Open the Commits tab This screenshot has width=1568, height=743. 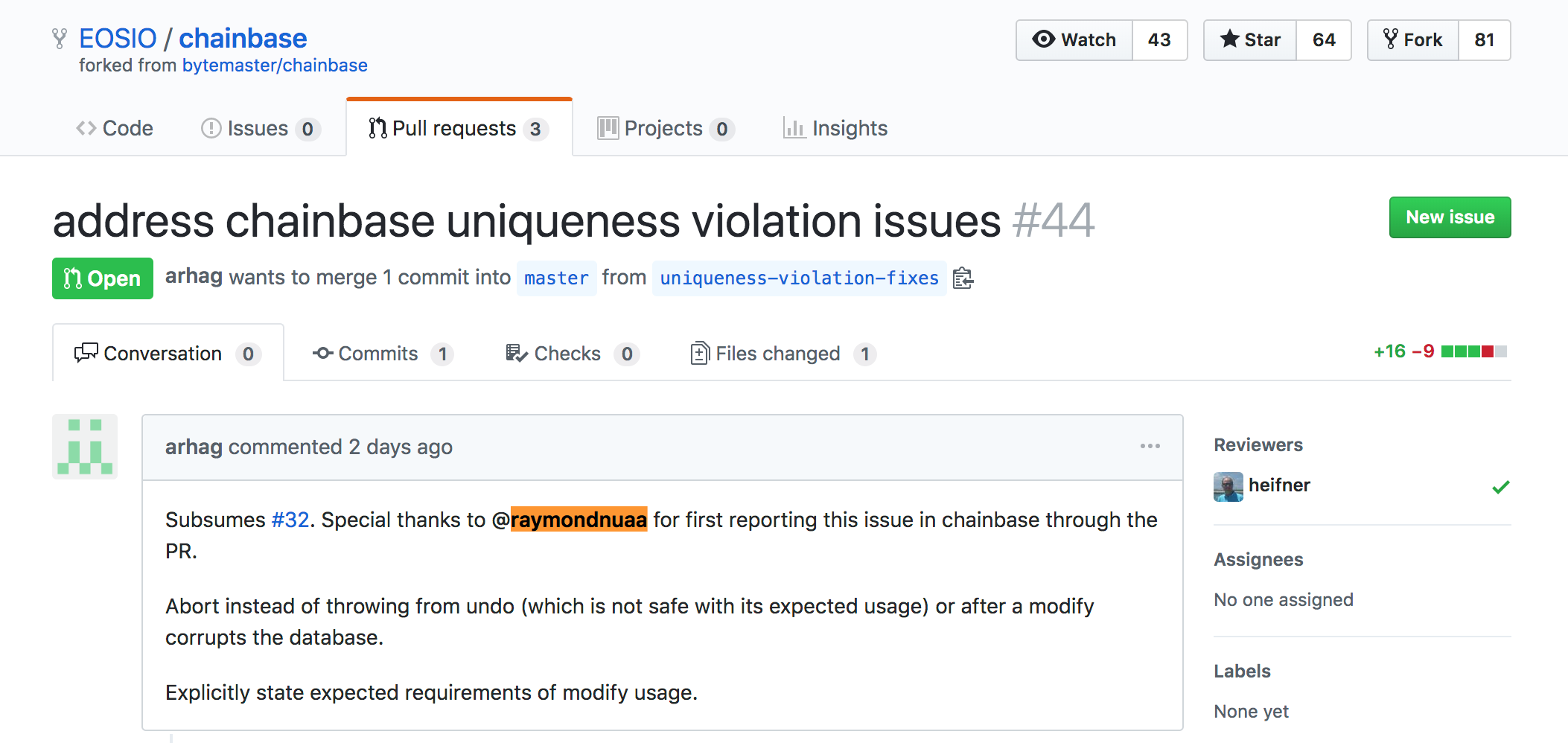click(x=383, y=354)
